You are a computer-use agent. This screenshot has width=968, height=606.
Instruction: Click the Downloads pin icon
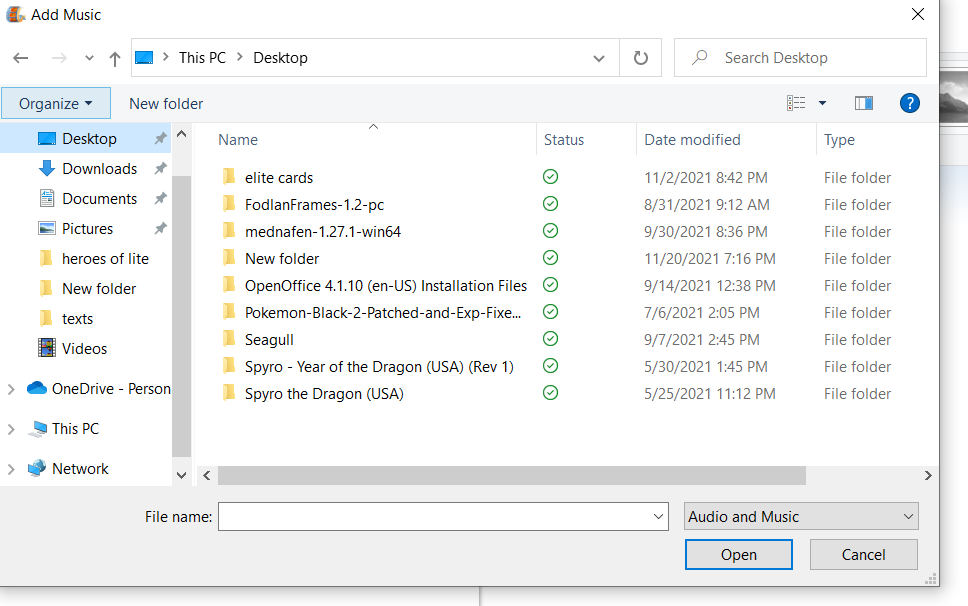tap(161, 168)
